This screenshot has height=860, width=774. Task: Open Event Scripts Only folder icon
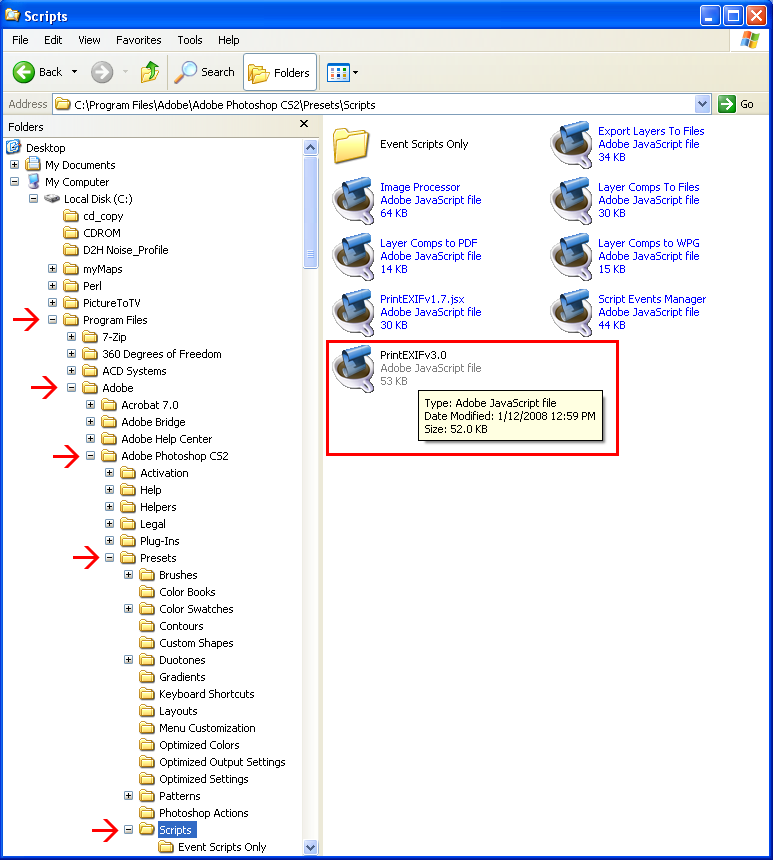[351, 145]
